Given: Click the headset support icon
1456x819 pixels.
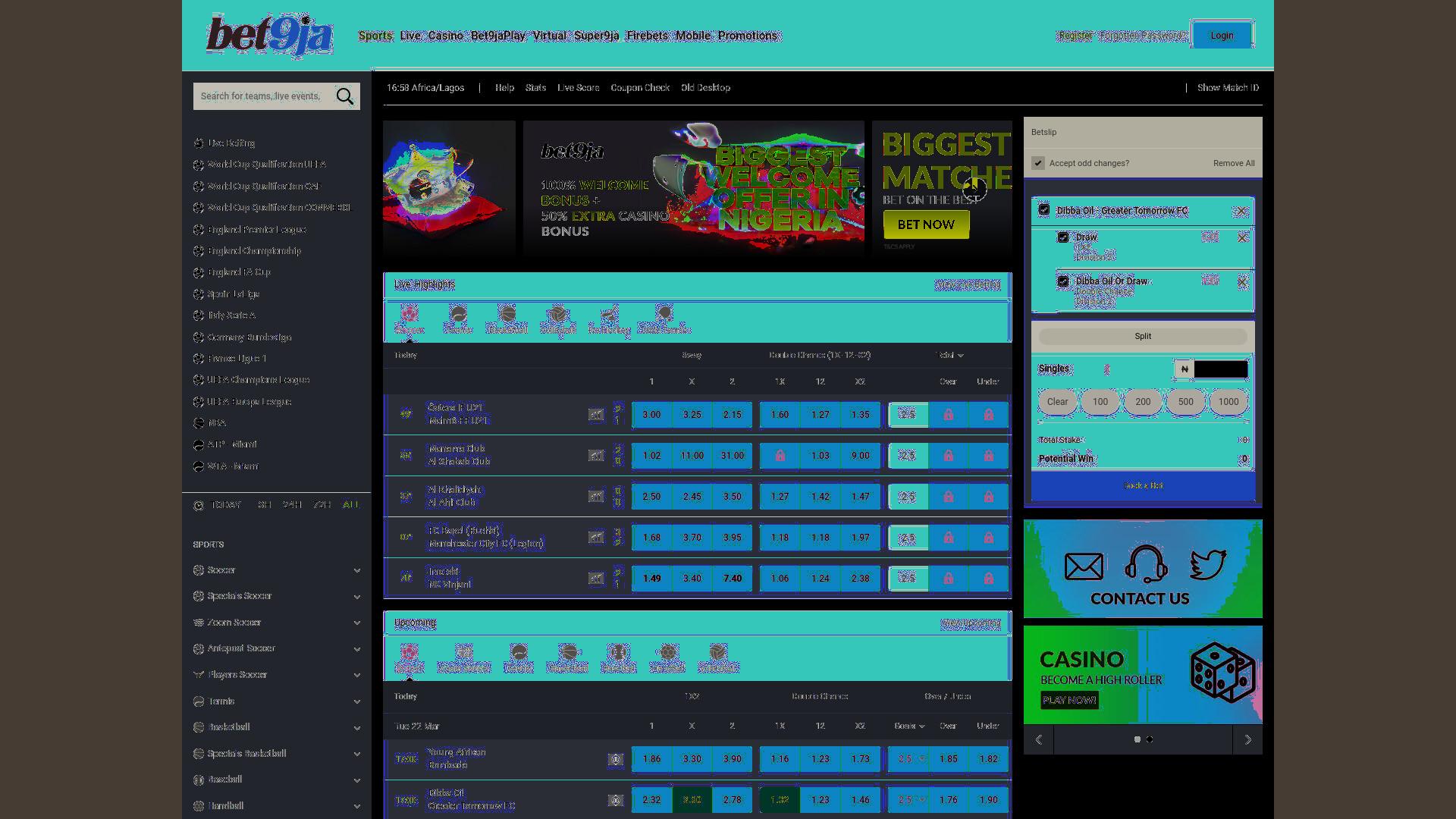Looking at the screenshot, I should [1146, 565].
